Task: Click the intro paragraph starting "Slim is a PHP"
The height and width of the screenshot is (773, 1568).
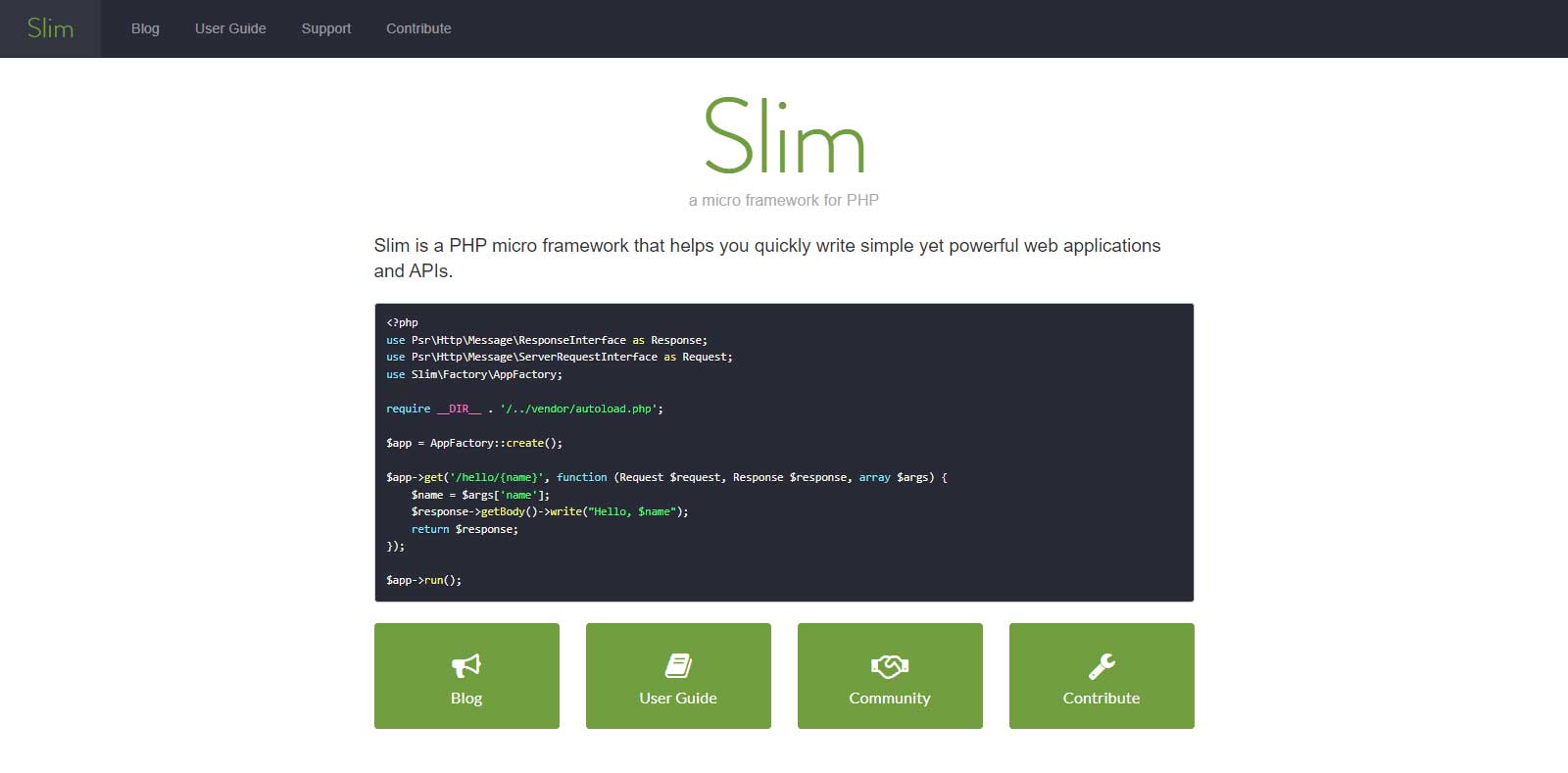Action: tap(767, 258)
